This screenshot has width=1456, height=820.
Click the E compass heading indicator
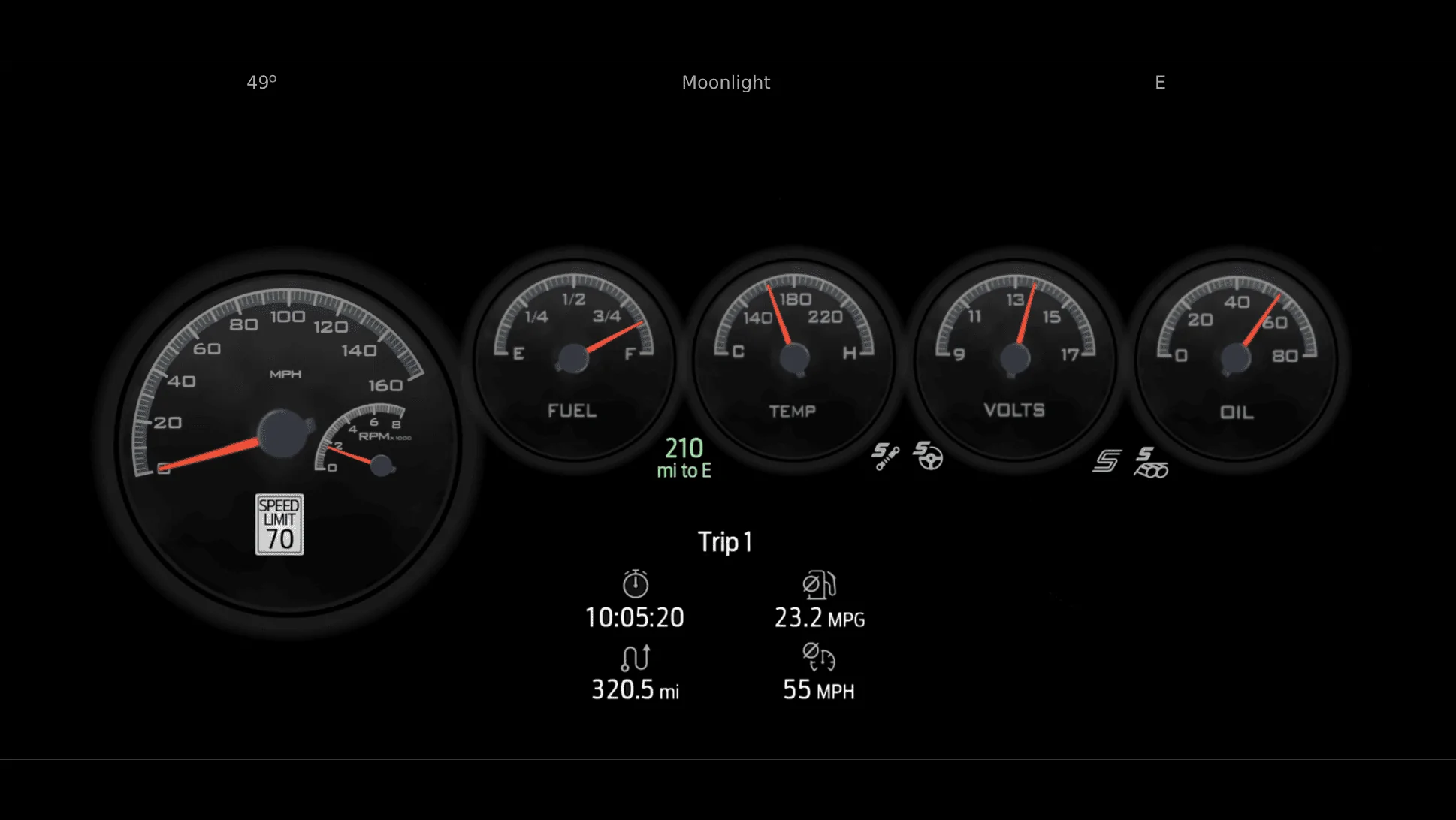[1160, 83]
